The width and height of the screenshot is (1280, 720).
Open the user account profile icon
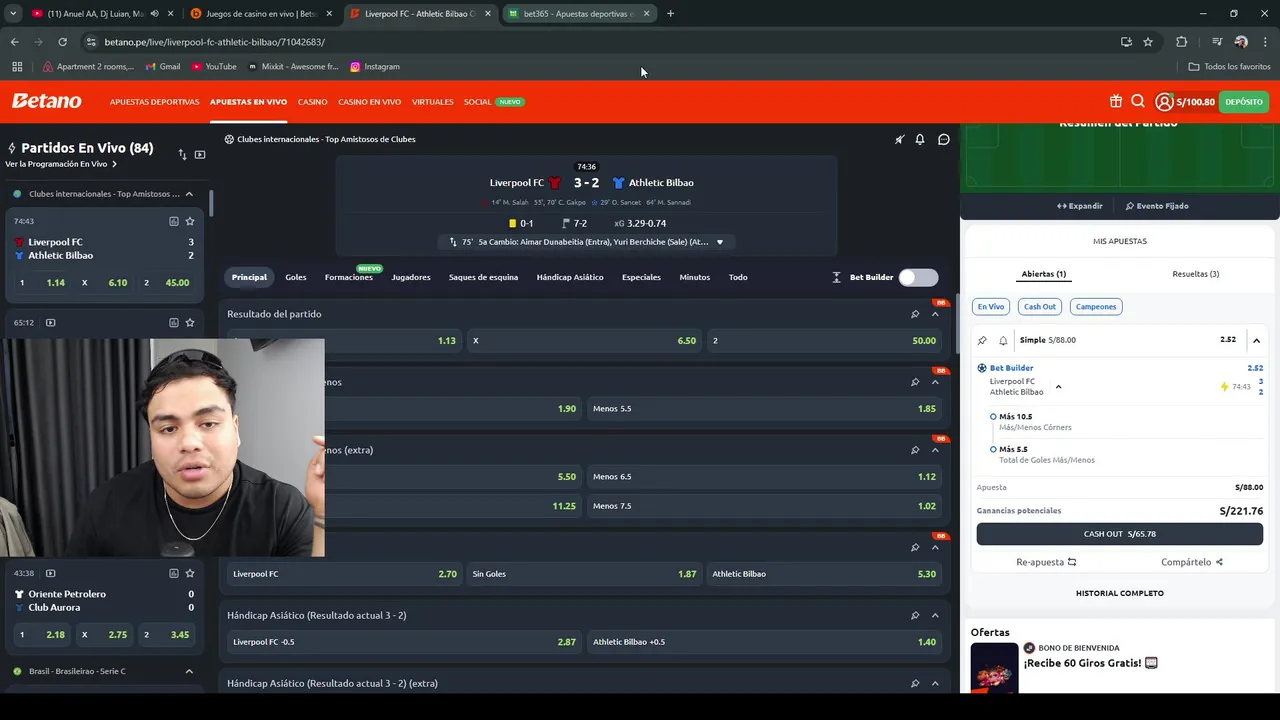(1164, 101)
